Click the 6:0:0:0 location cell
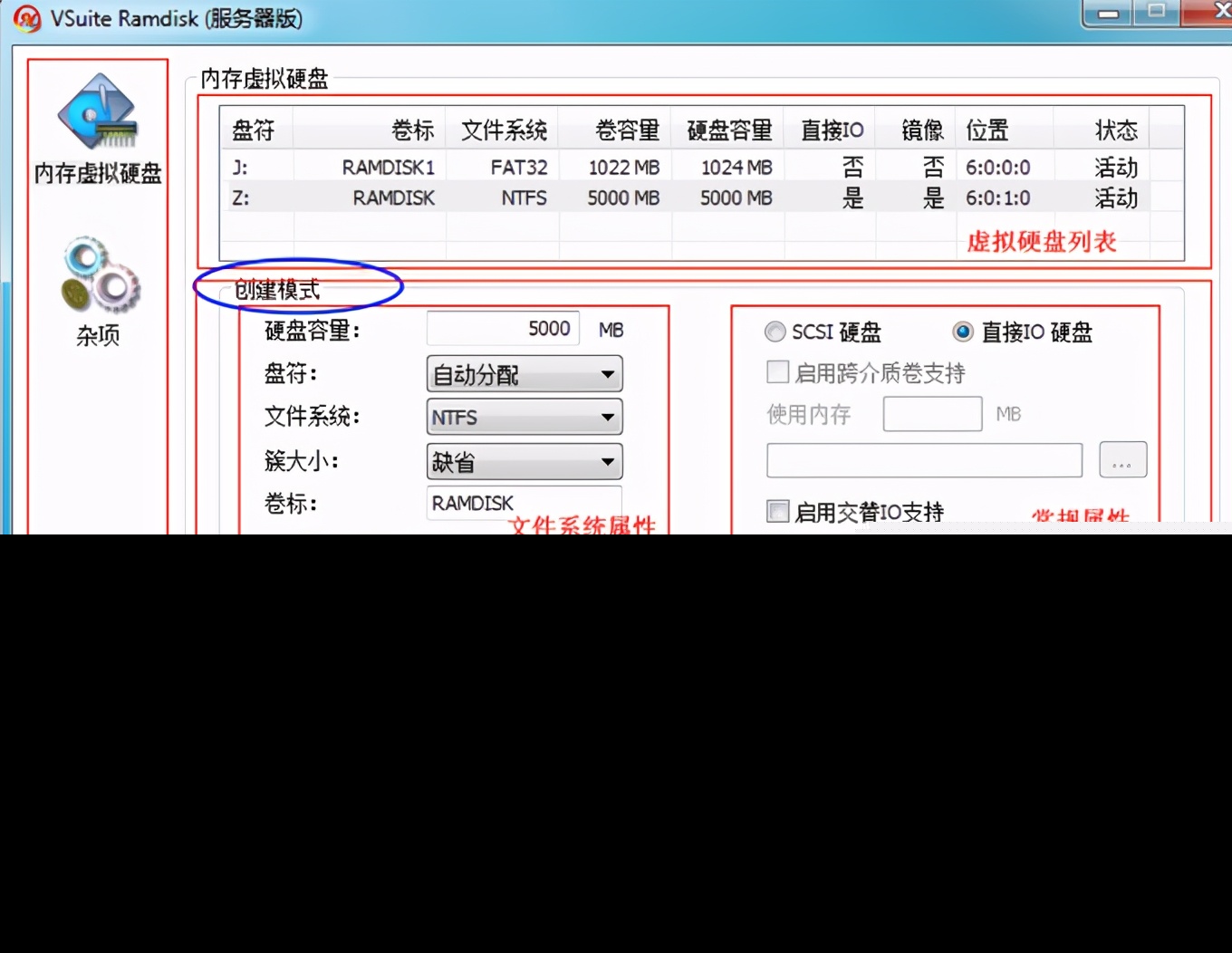This screenshot has width=1232, height=953. pyautogui.click(x=998, y=168)
